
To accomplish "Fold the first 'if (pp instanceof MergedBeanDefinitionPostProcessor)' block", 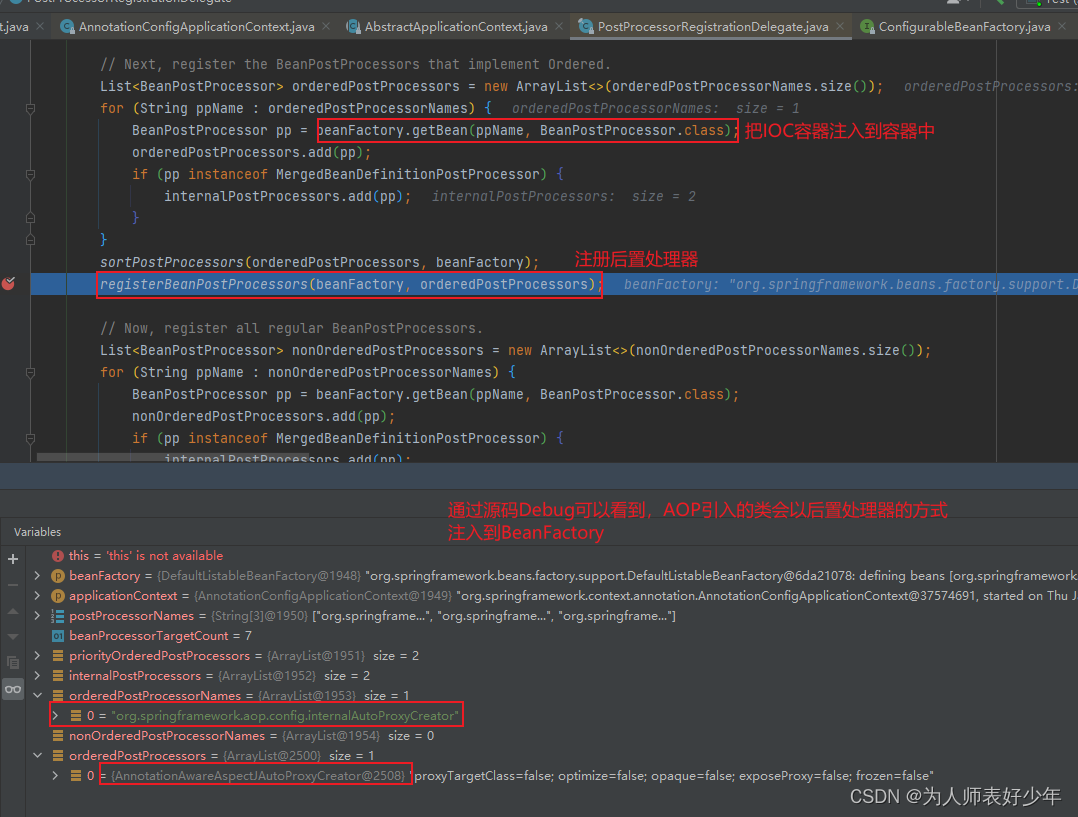I will [30, 175].
